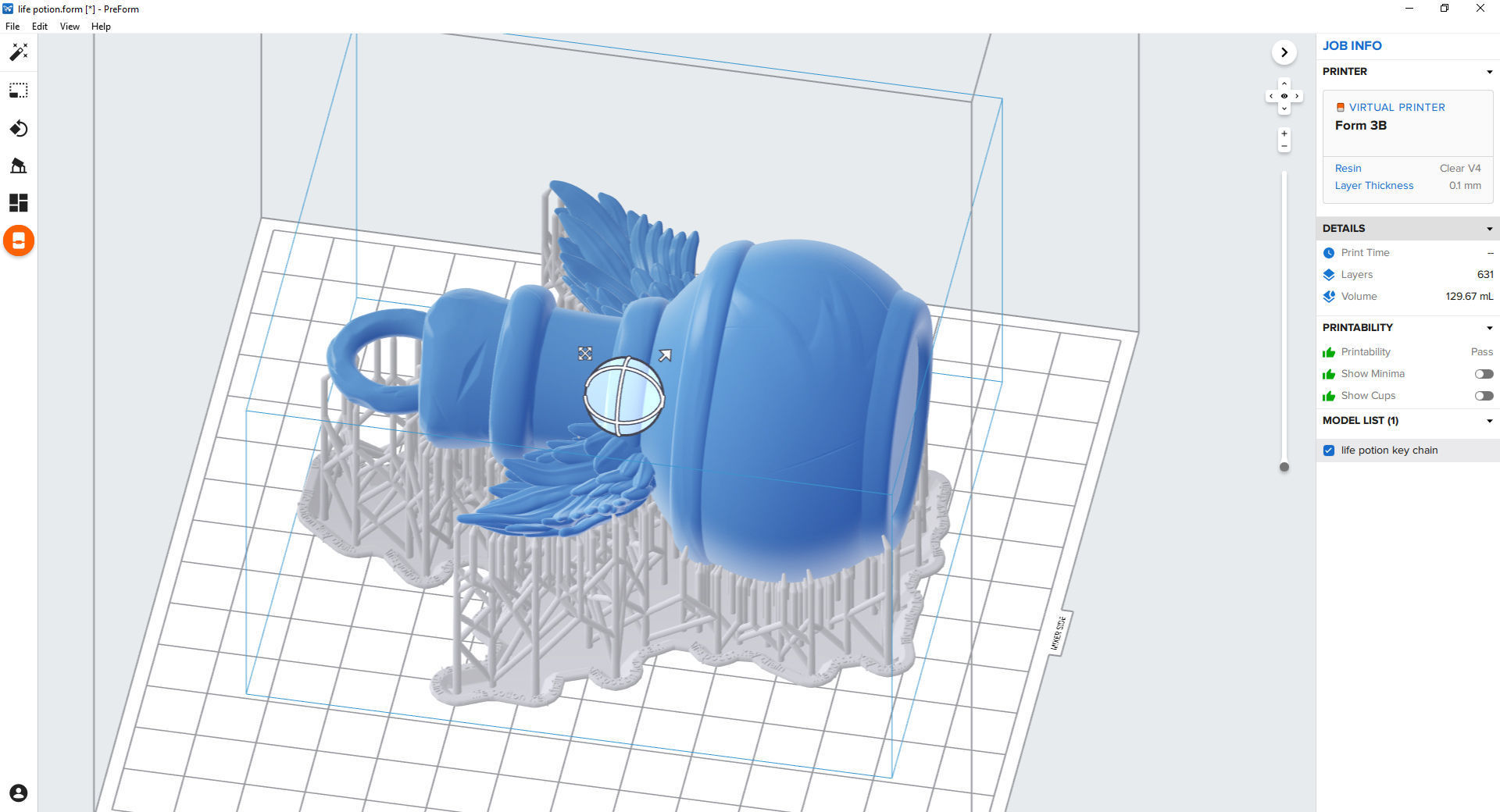The height and width of the screenshot is (812, 1500).
Task: Click the Pass printability result
Action: point(1482,352)
